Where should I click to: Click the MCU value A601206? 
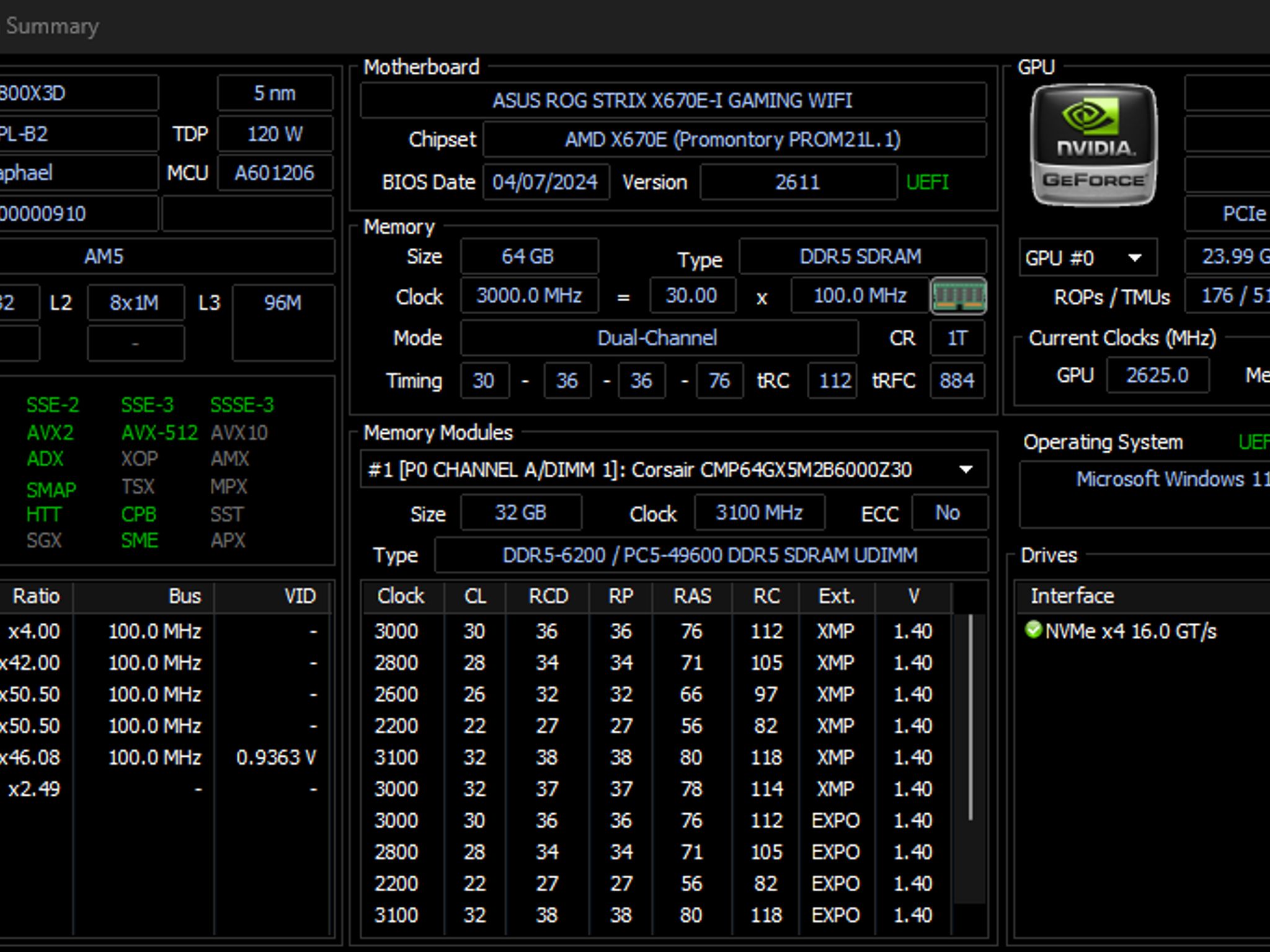pyautogui.click(x=275, y=173)
